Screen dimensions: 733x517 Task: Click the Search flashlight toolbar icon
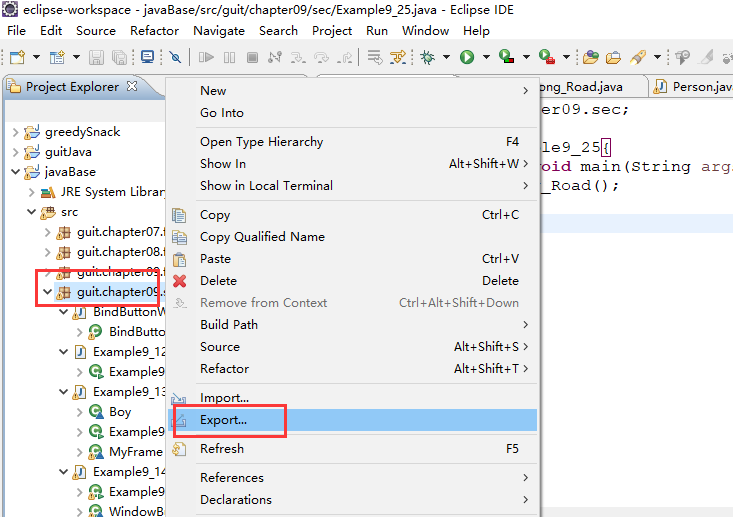(x=638, y=57)
